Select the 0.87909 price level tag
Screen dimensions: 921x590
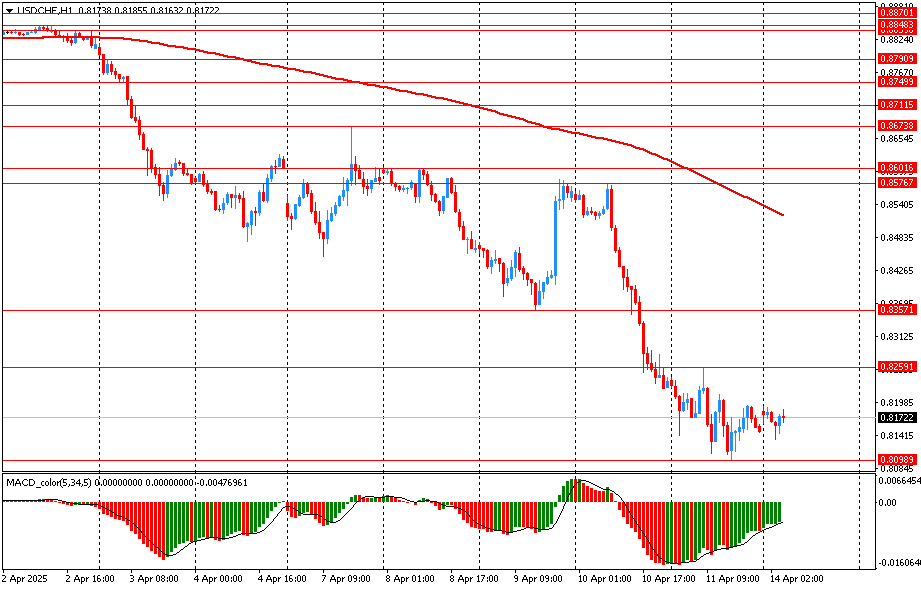(895, 59)
